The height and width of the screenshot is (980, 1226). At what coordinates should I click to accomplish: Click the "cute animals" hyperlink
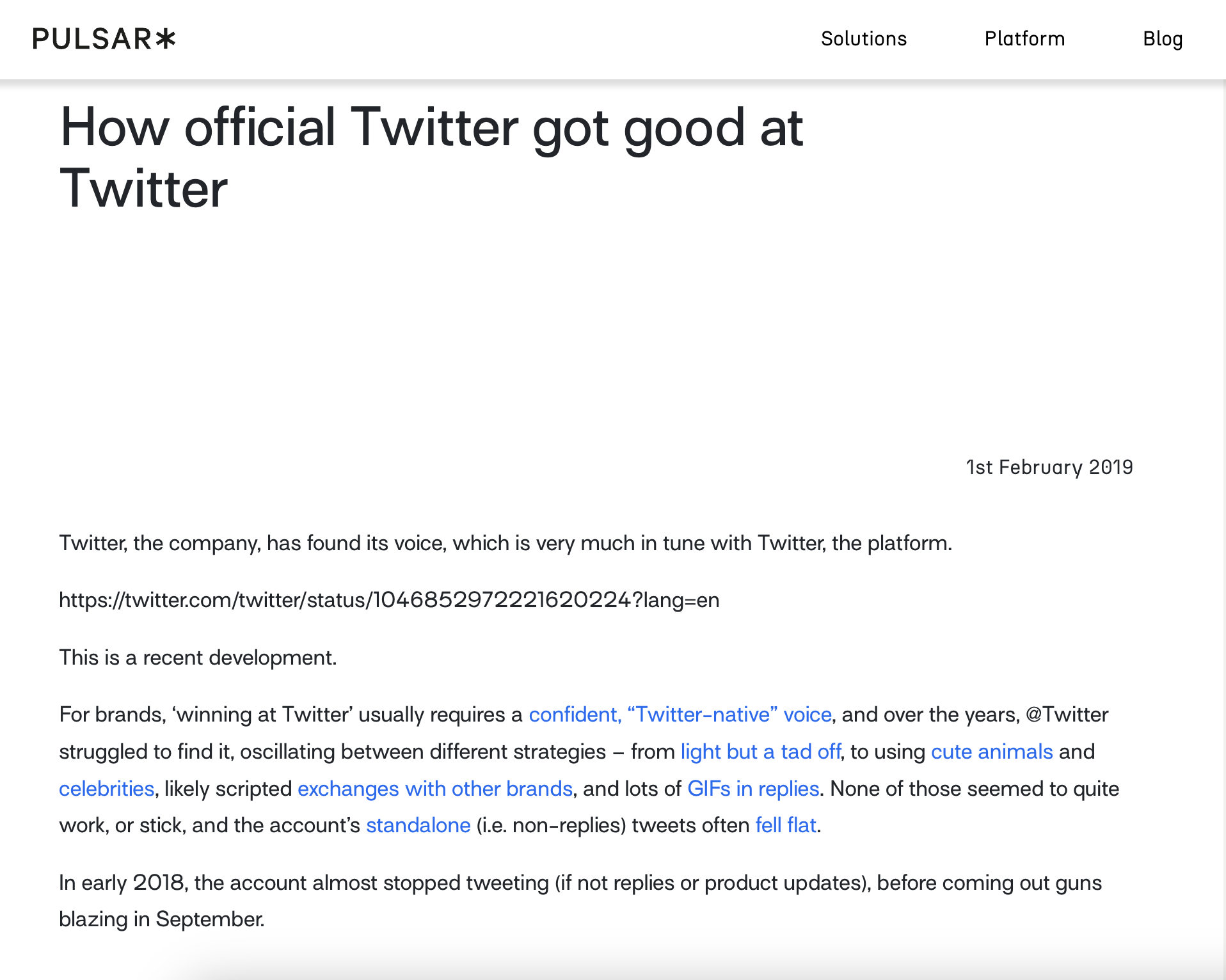click(x=991, y=752)
